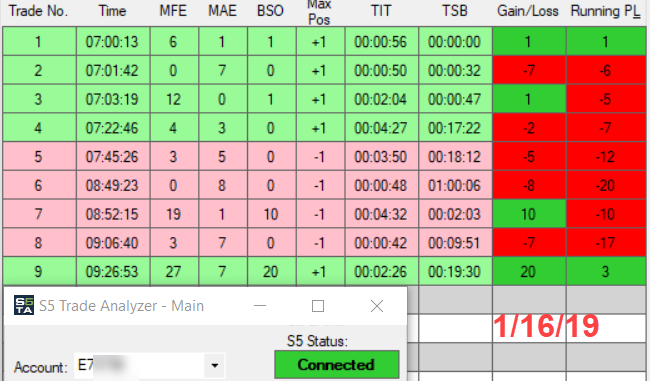Click the MFE value 12 cell
Viewport: 650px width, 381px height.
pyautogui.click(x=174, y=99)
